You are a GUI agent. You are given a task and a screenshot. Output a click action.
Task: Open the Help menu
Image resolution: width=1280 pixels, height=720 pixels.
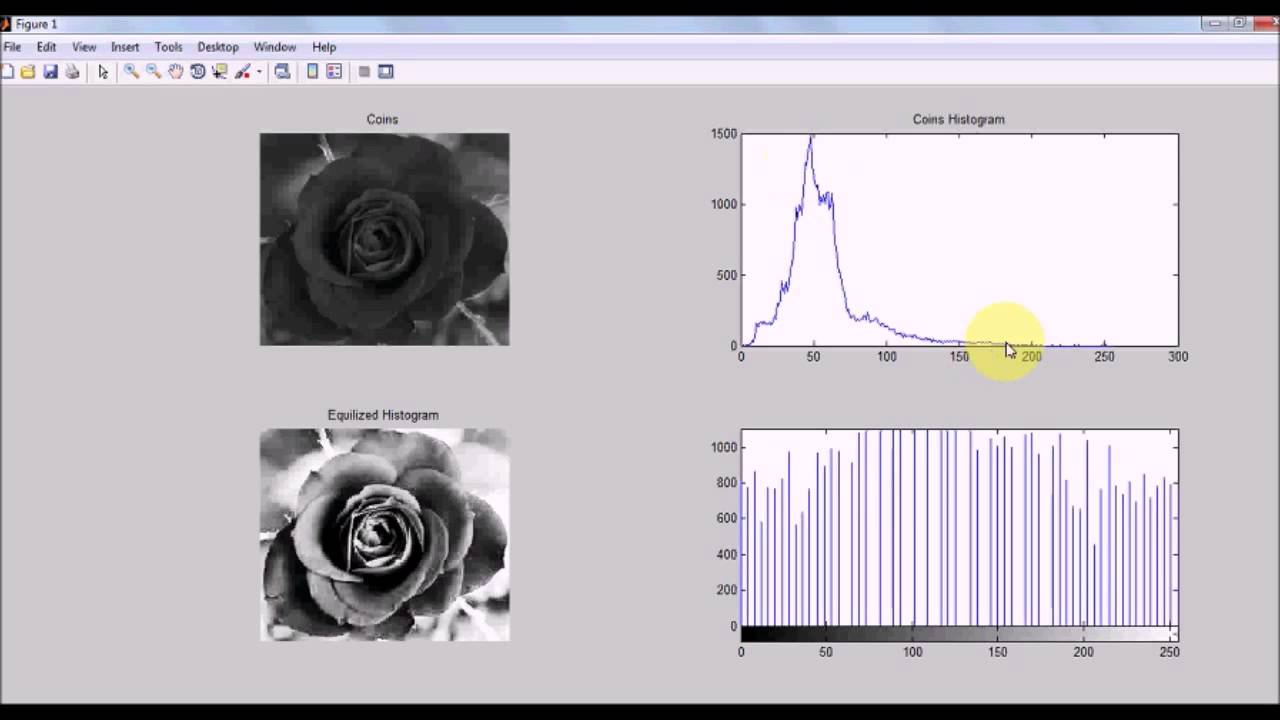(x=324, y=47)
